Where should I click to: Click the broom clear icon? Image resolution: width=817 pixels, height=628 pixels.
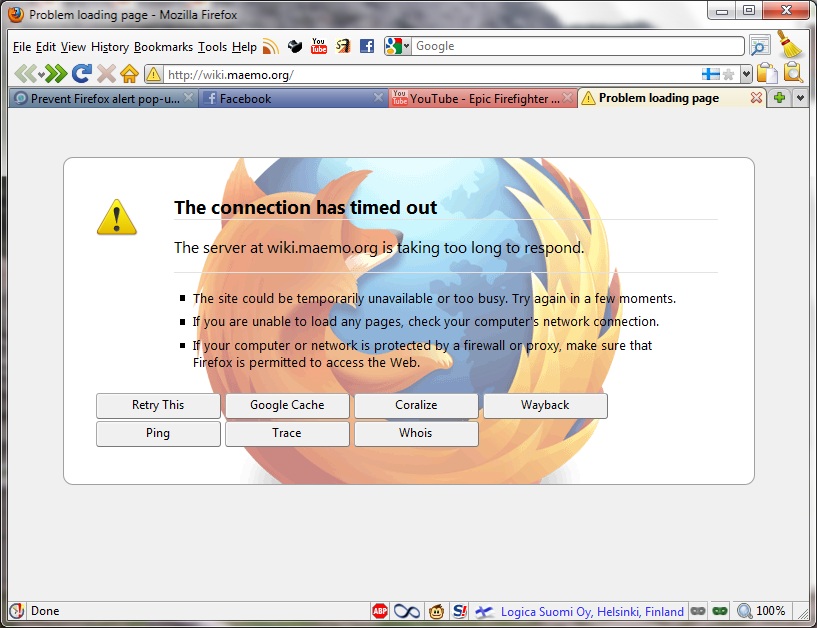(789, 44)
